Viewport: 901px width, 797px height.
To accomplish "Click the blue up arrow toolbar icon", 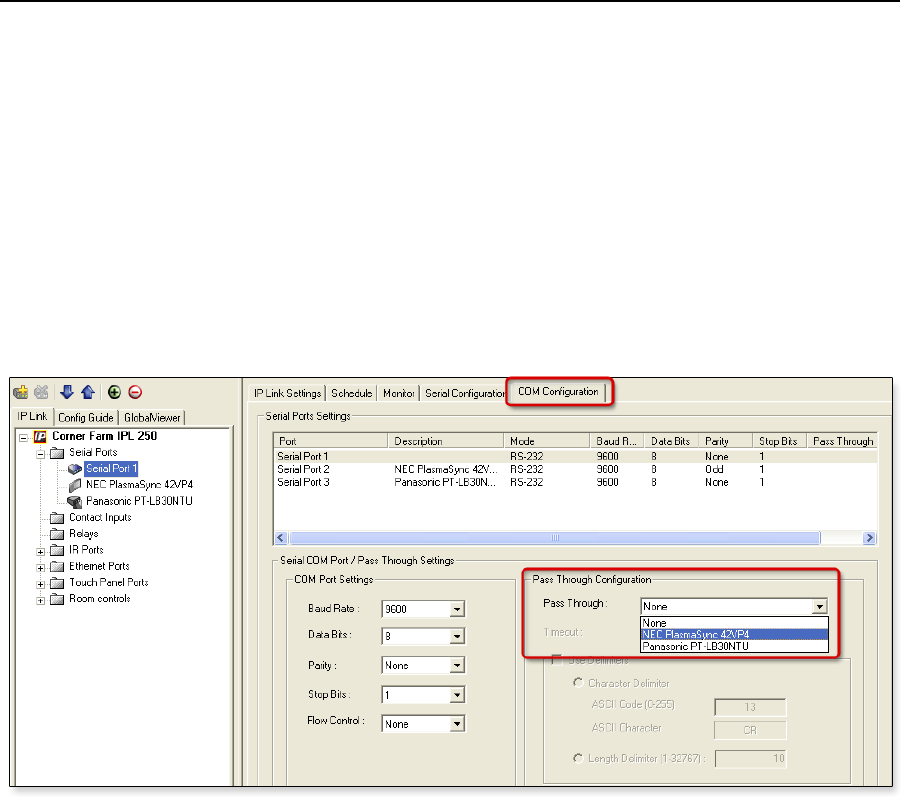I will click(88, 392).
